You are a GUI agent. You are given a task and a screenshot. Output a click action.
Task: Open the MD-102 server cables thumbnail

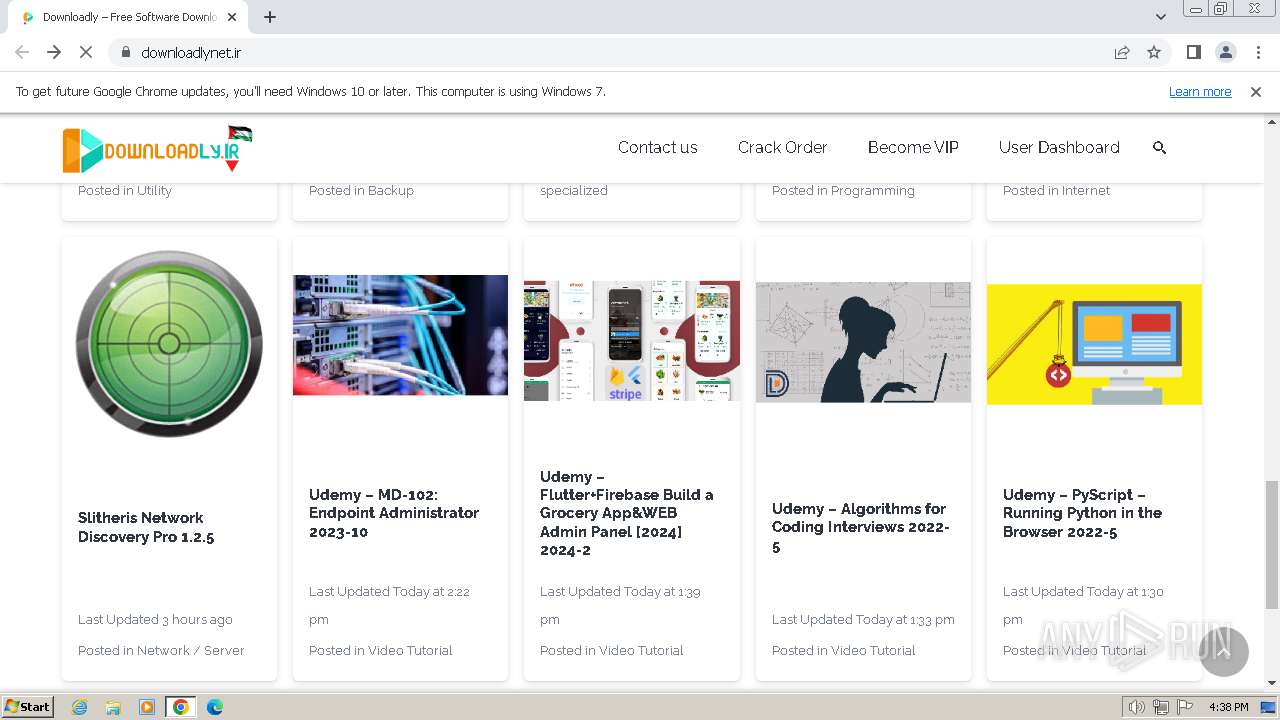coord(400,335)
